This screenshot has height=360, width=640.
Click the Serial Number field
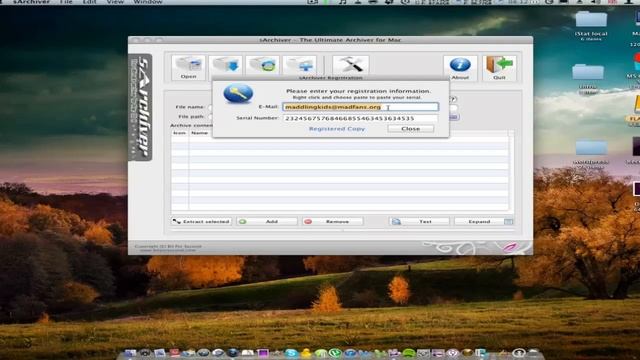(x=360, y=118)
